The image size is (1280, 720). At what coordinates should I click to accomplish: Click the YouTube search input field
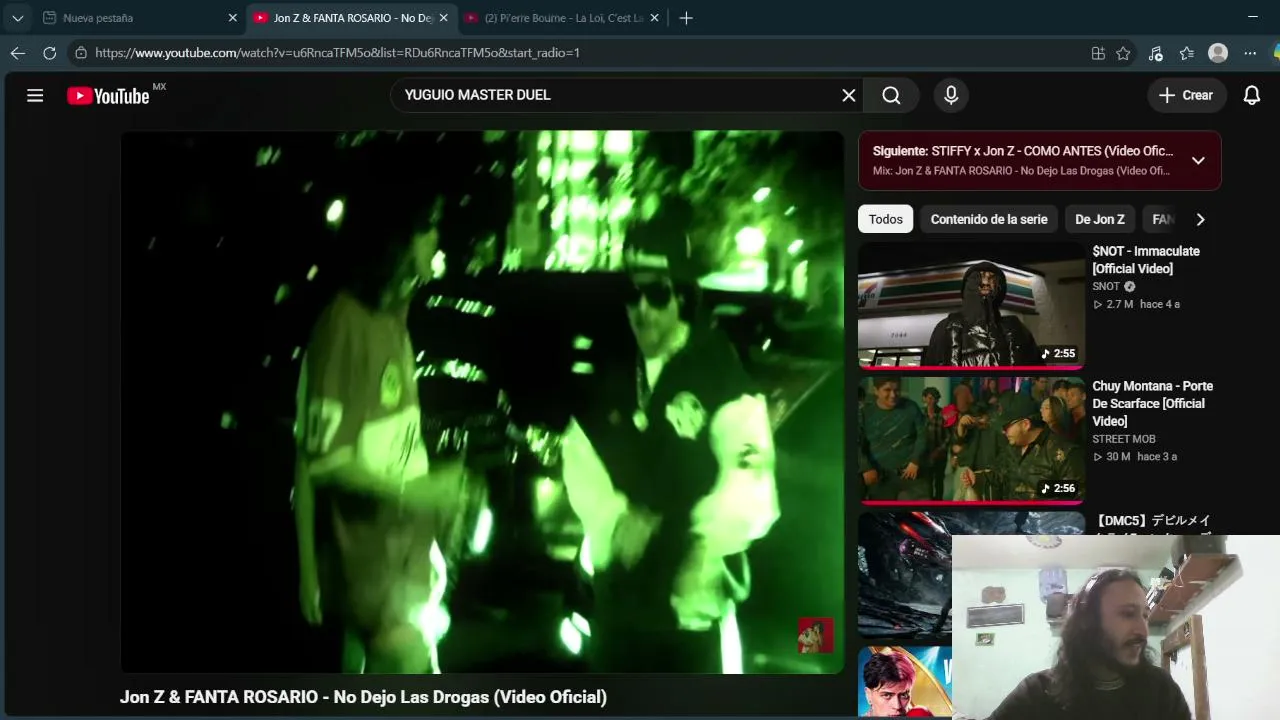(615, 95)
